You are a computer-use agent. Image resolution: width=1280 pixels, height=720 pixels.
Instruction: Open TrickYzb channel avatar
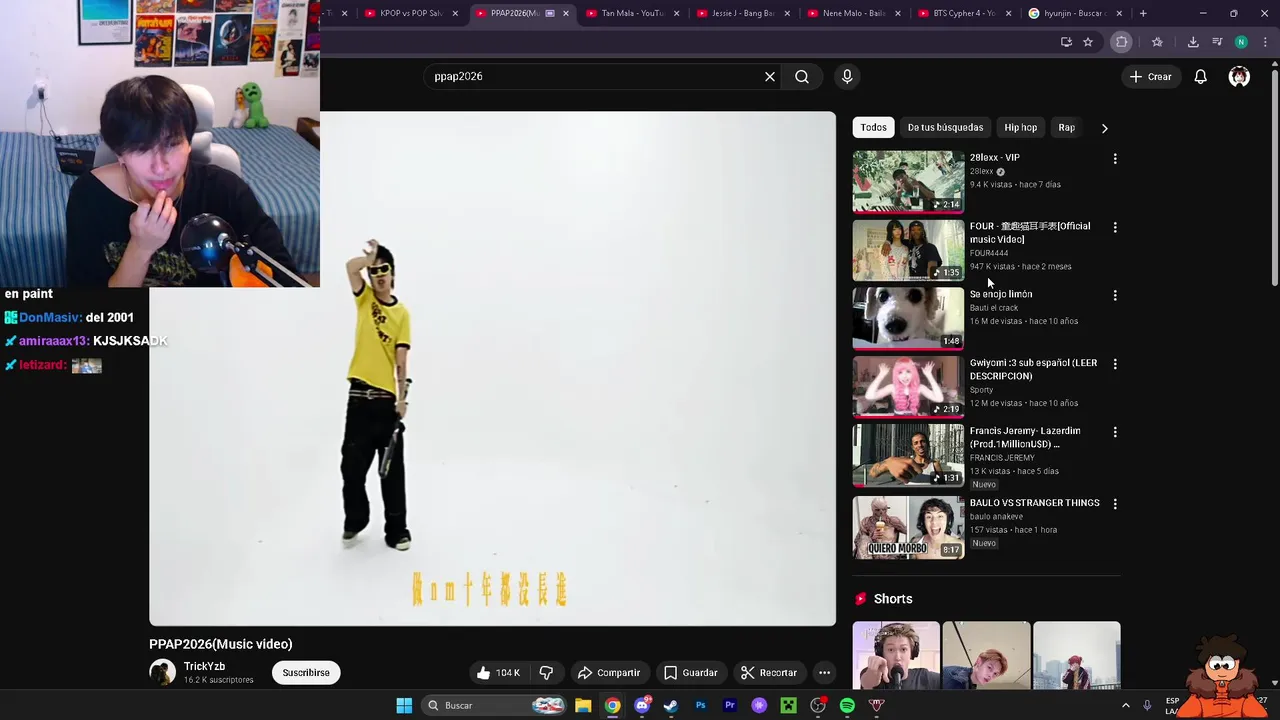[162, 673]
